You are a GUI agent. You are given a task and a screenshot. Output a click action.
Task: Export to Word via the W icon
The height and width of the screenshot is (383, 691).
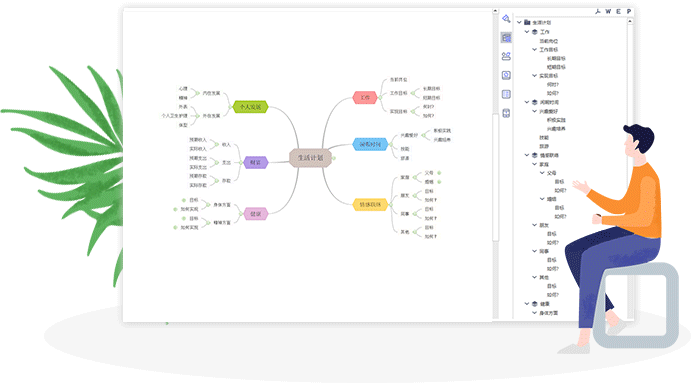[608, 11]
